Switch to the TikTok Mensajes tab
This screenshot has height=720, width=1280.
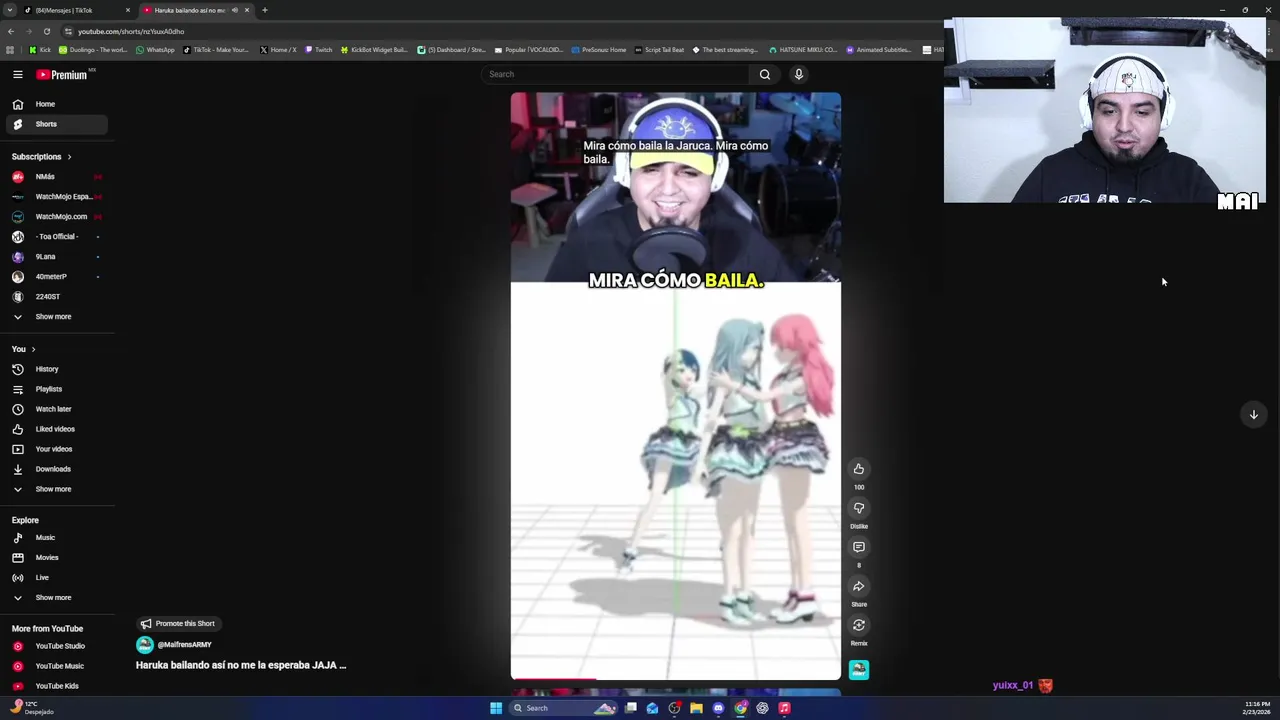tap(76, 10)
